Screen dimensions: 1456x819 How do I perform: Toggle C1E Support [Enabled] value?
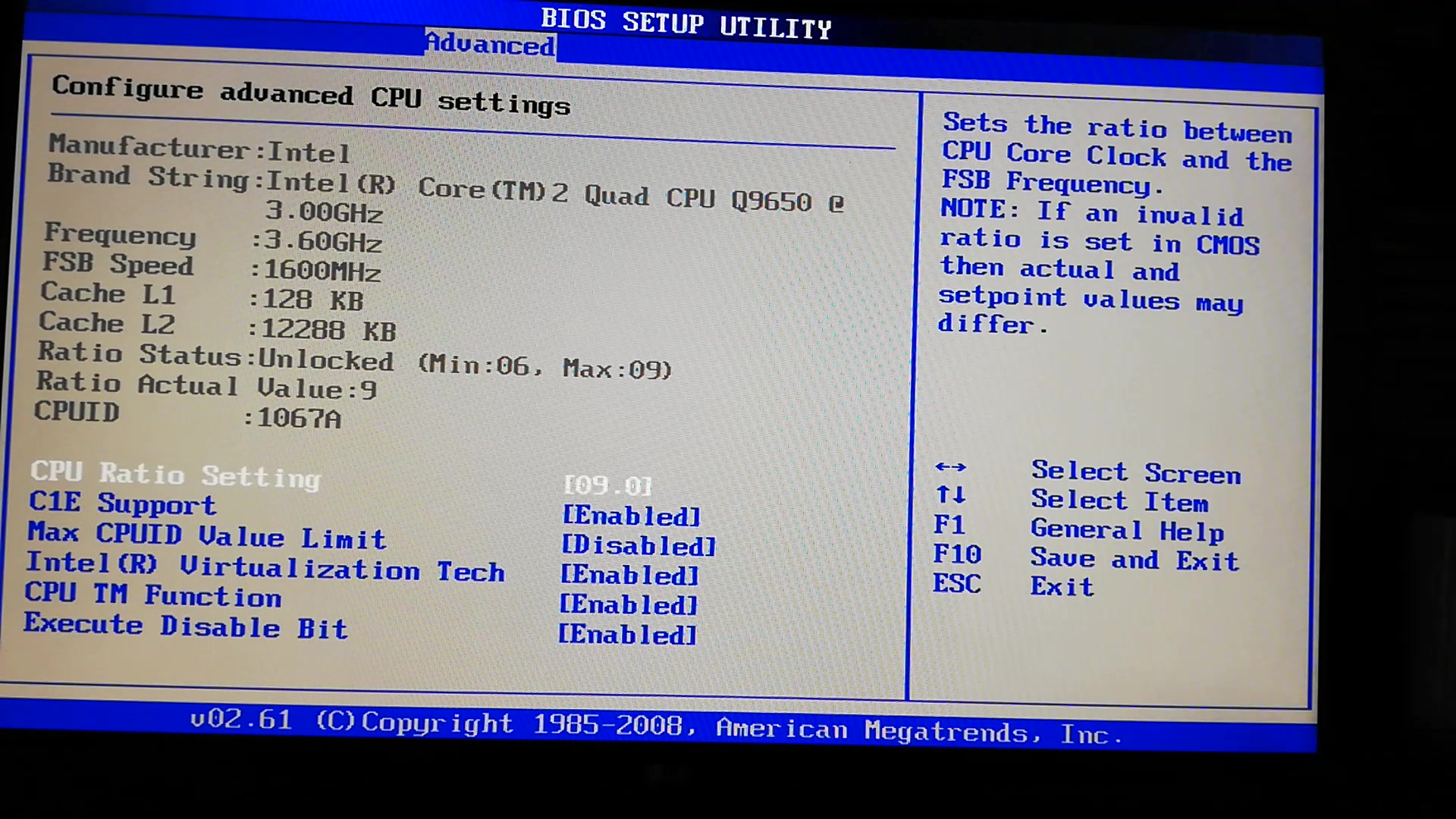pos(631,516)
